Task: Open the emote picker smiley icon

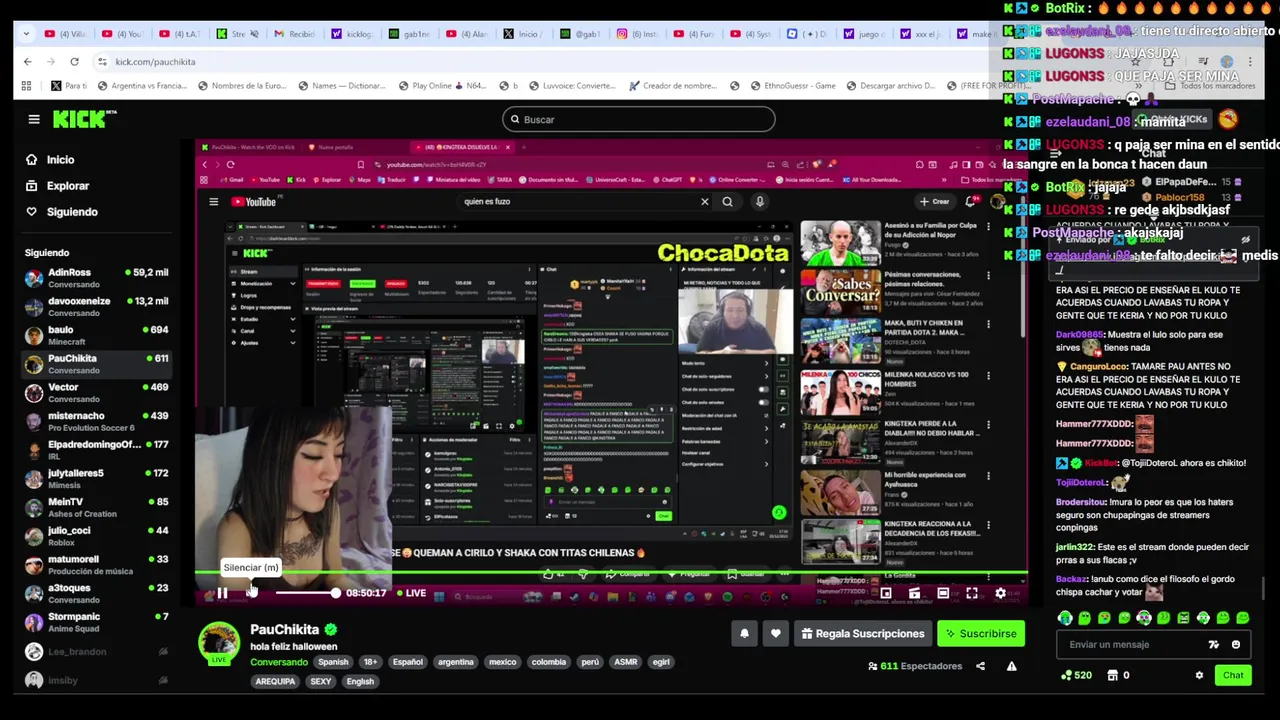Action: pos(1236,645)
